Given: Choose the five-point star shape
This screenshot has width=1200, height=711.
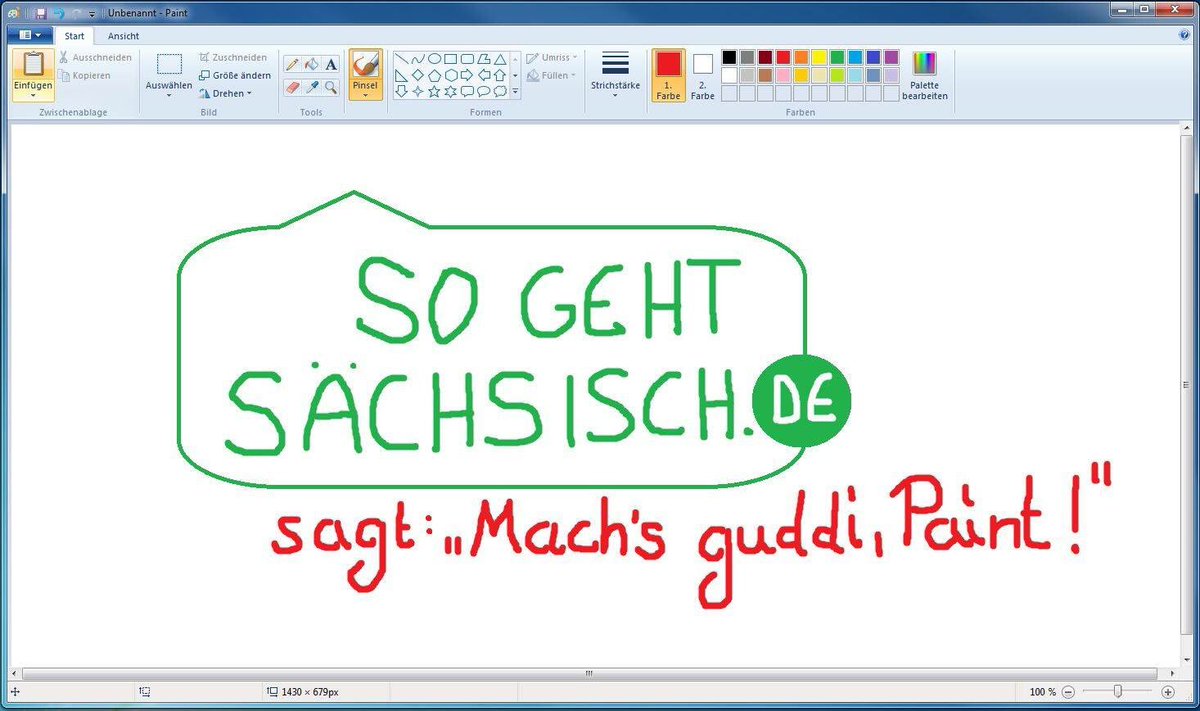Looking at the screenshot, I should pyautogui.click(x=434, y=91).
